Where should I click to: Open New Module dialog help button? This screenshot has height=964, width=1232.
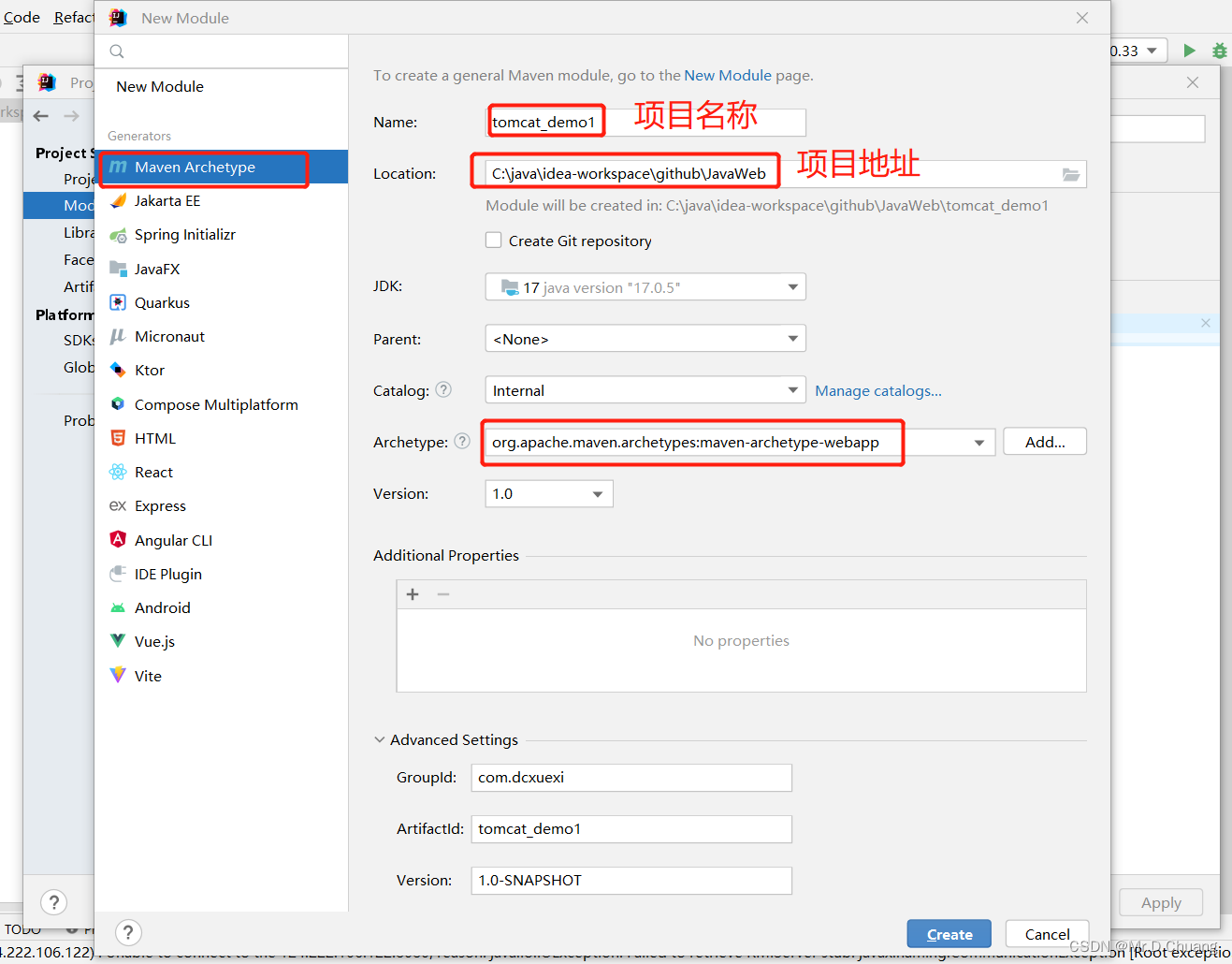point(128,932)
